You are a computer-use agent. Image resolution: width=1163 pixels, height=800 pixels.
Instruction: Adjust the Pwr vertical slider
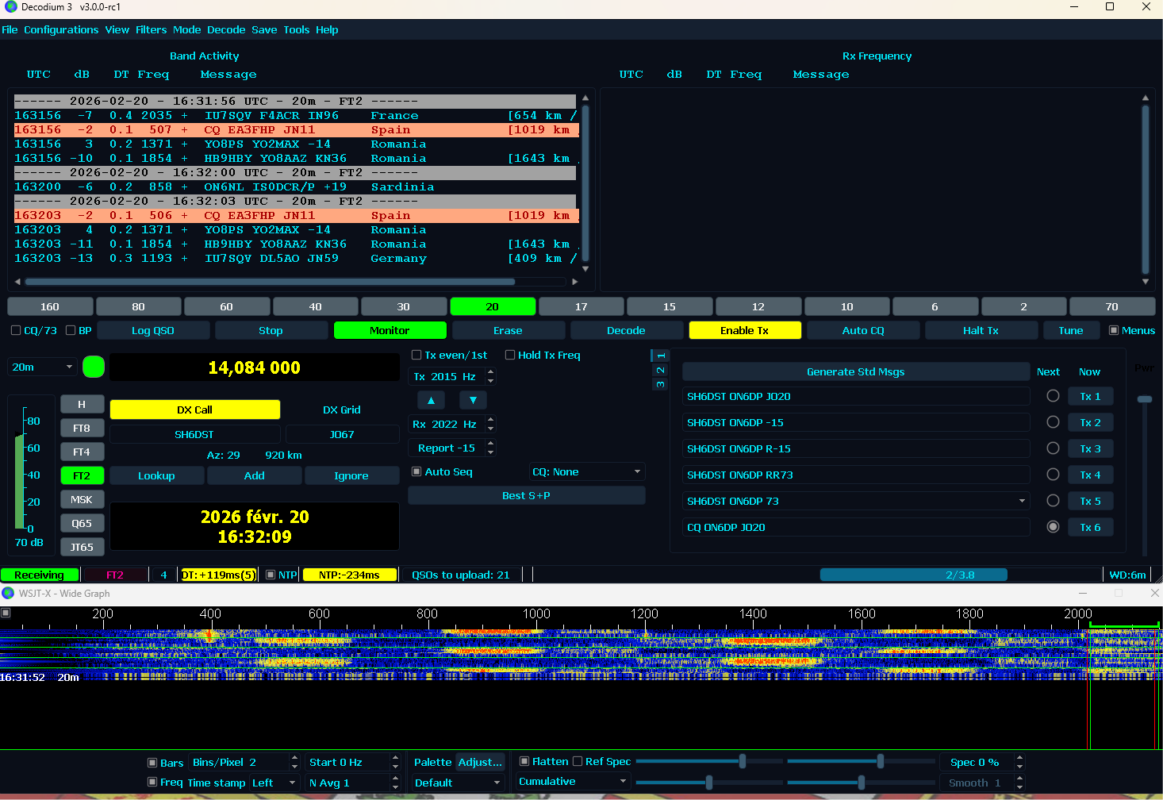pyautogui.click(x=1144, y=400)
